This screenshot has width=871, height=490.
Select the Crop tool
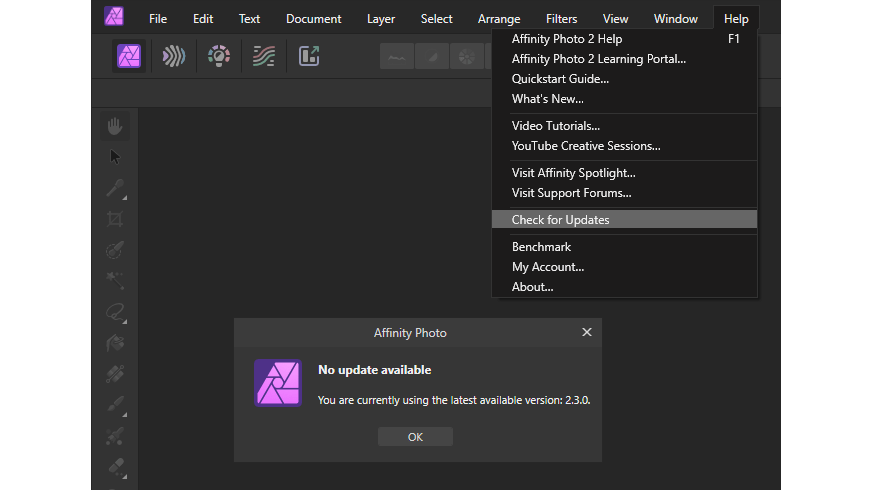tap(115, 219)
